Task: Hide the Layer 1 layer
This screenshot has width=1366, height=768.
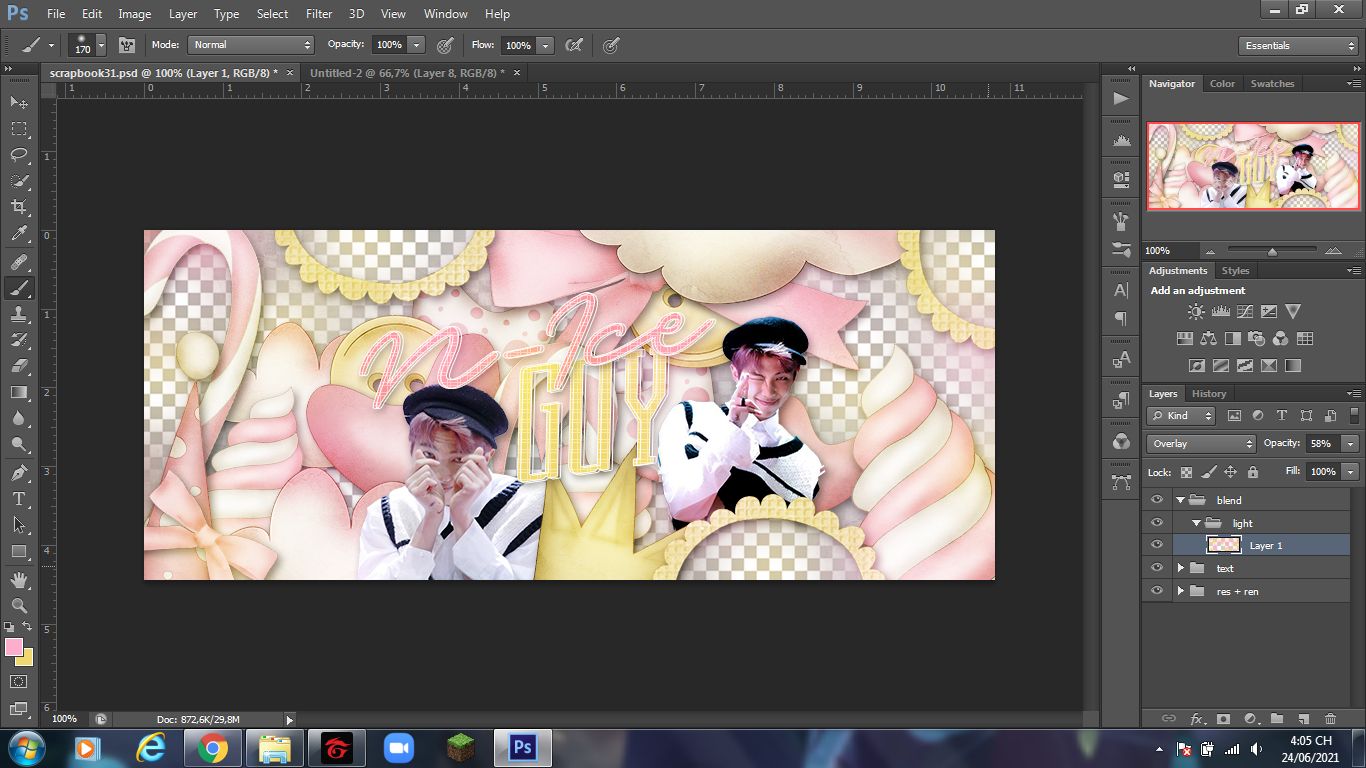Action: (x=1157, y=545)
